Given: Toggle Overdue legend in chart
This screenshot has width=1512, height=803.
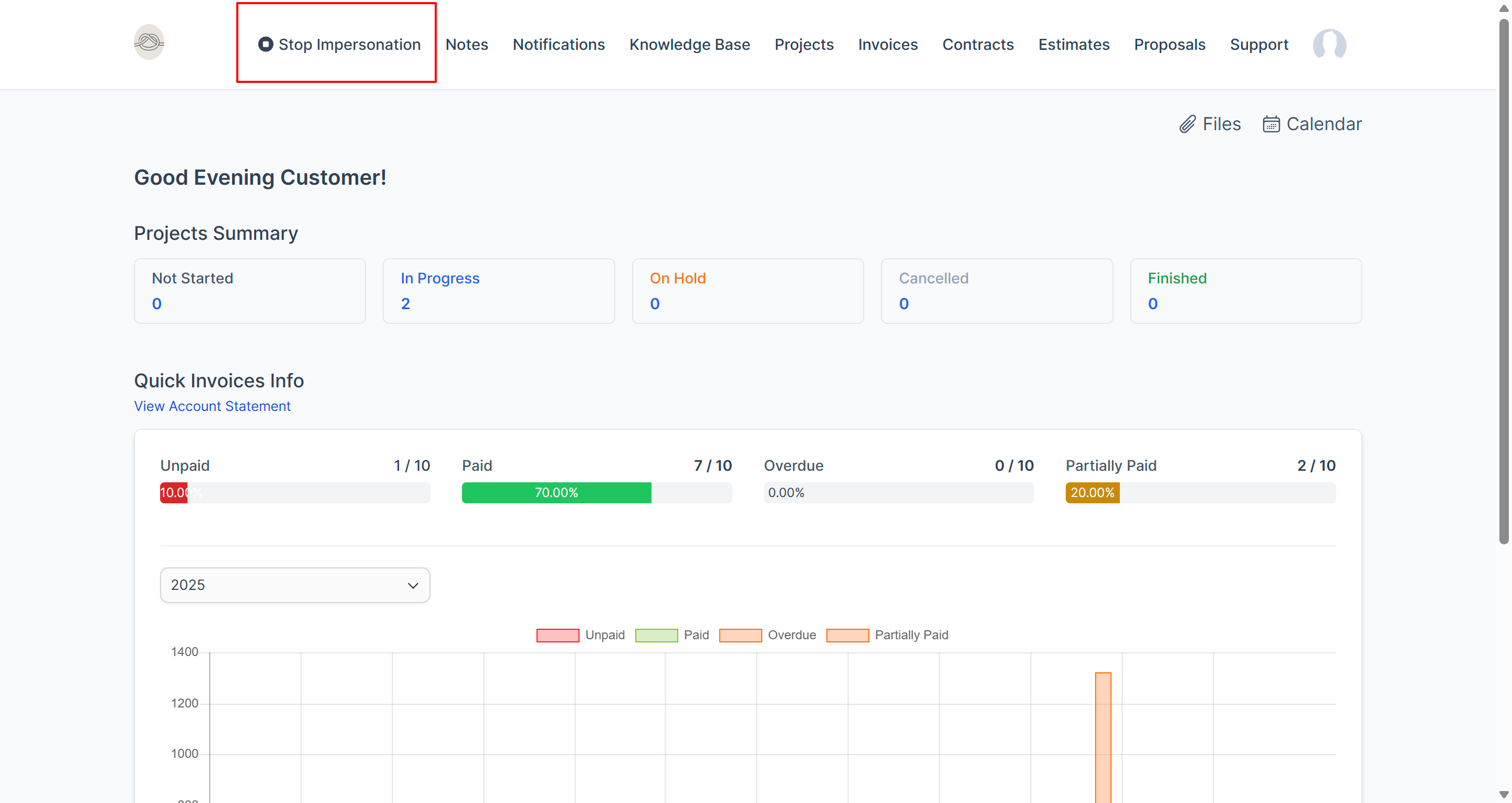Looking at the screenshot, I should (740, 635).
